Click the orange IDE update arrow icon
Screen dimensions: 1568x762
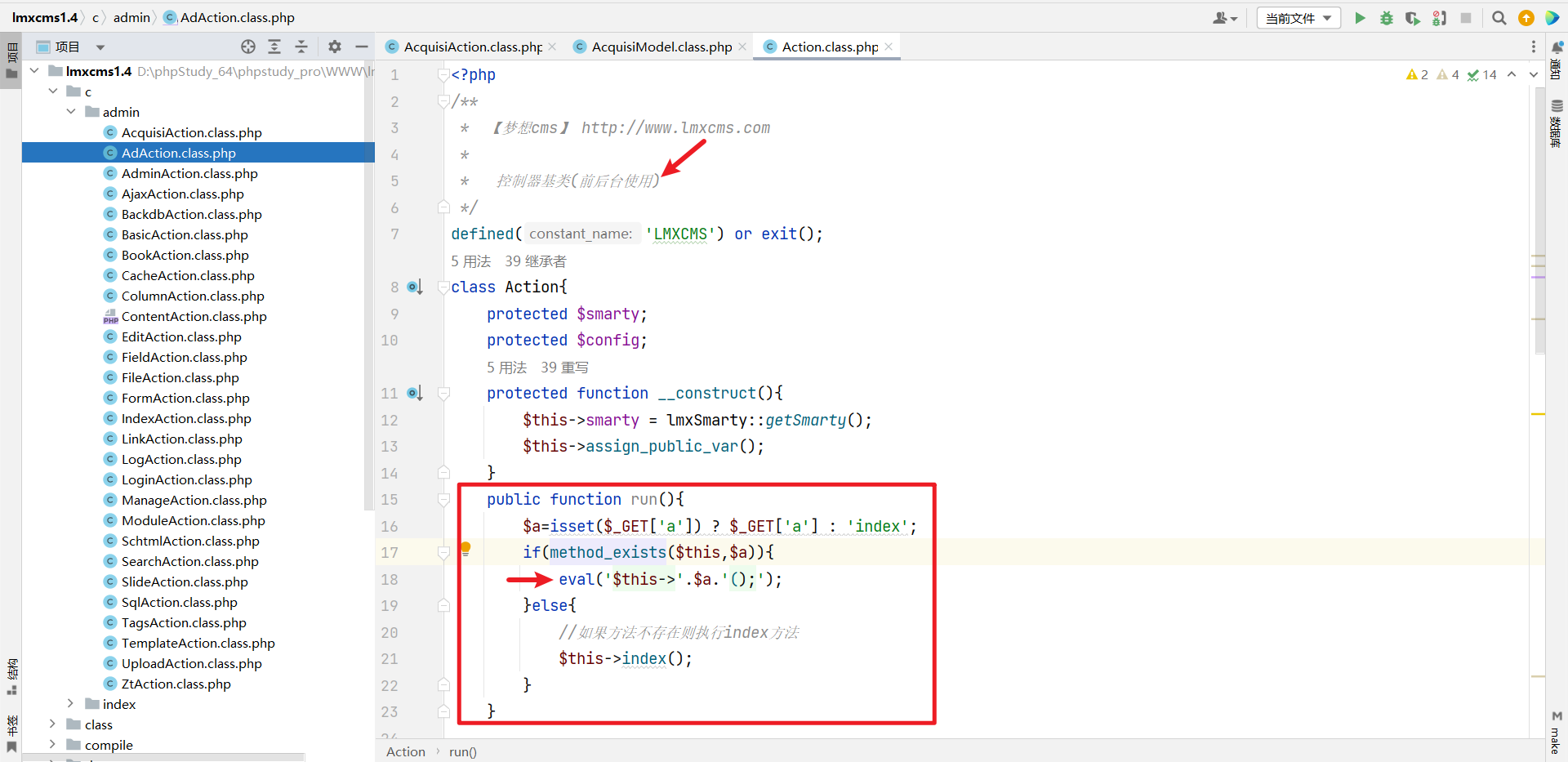coord(1526,18)
